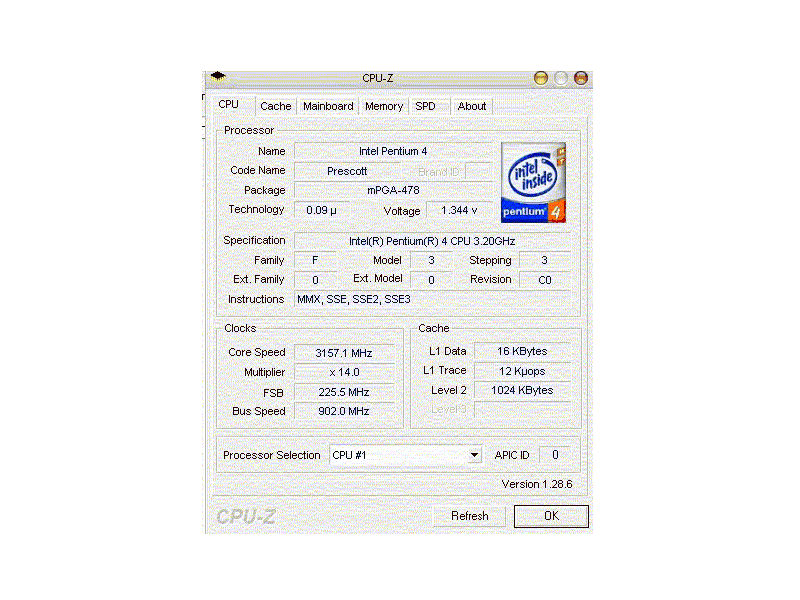800x600 pixels.
Task: Open the About tab
Action: (472, 106)
